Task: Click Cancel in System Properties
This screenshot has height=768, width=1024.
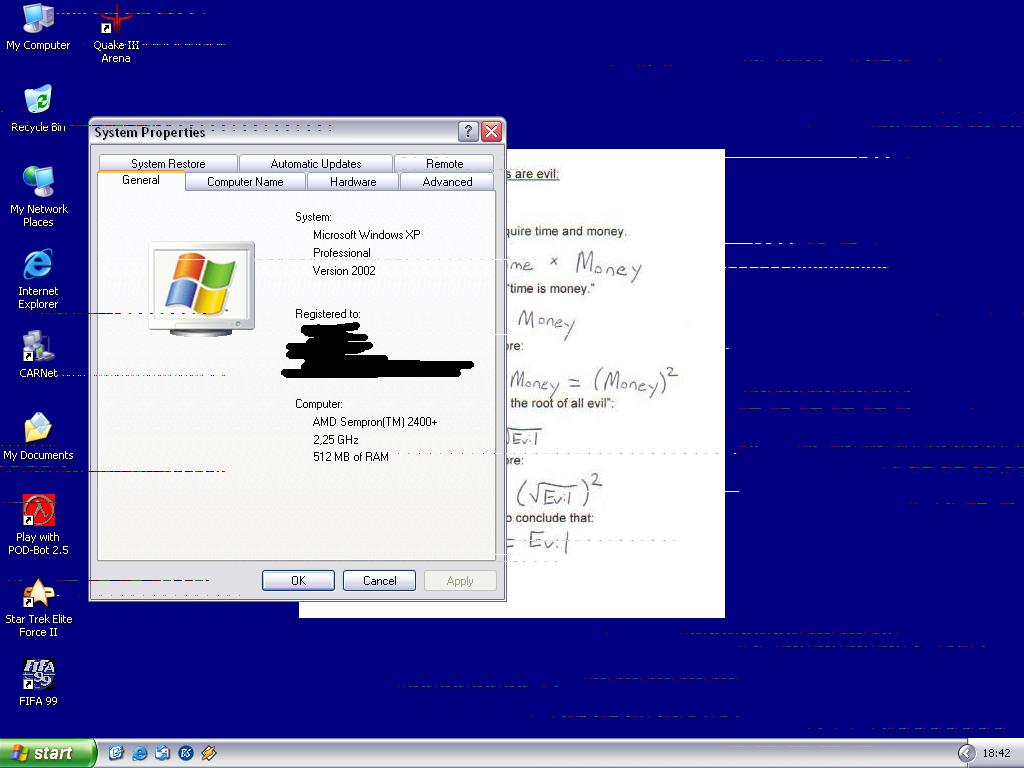Action: click(x=379, y=581)
